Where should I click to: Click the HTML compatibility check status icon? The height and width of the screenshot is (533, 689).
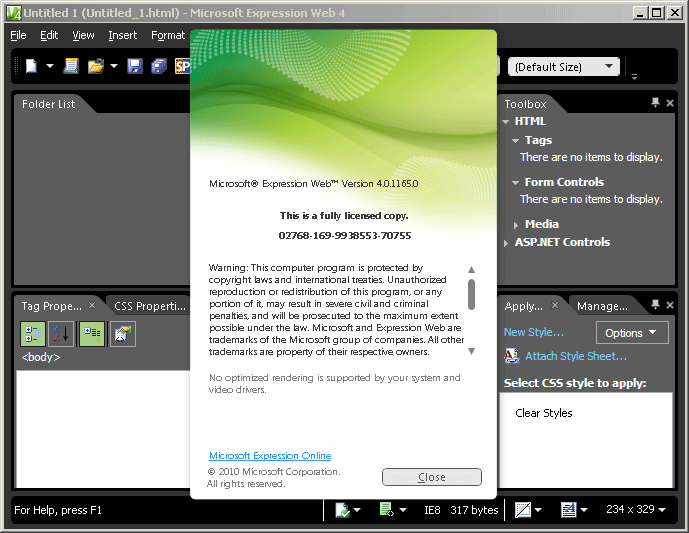pyautogui.click(x=342, y=510)
